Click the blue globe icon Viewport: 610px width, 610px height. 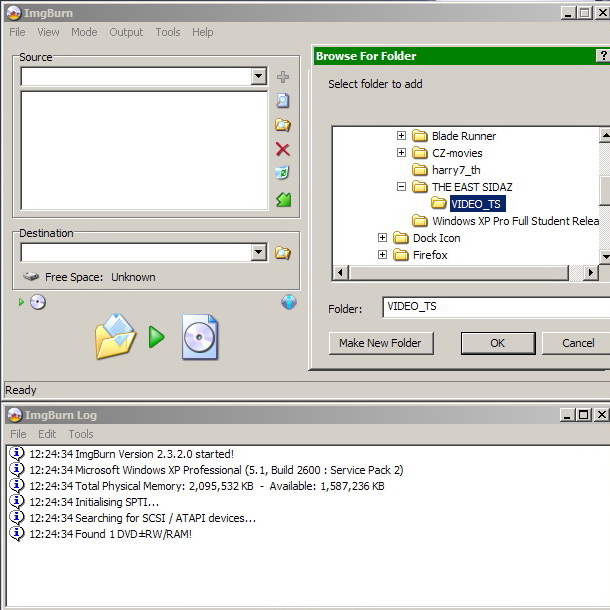click(289, 302)
